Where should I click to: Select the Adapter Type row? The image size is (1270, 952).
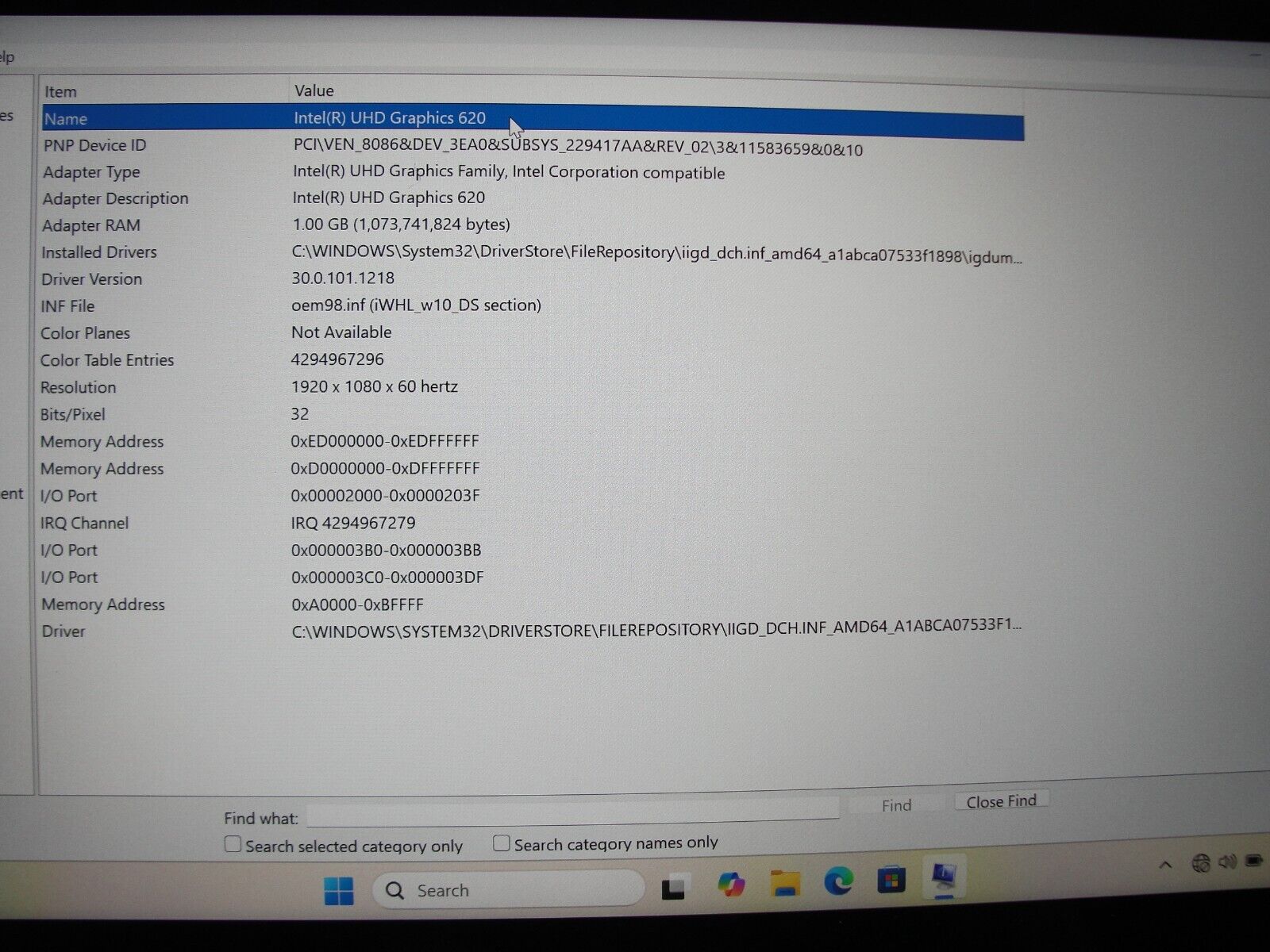[x=533, y=172]
